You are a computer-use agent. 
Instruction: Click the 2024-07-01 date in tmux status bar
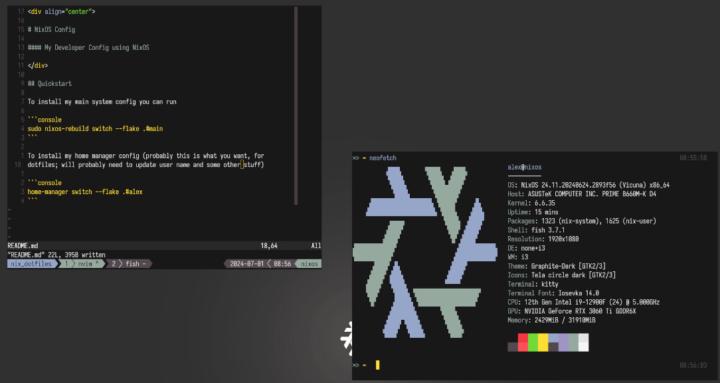[246, 264]
